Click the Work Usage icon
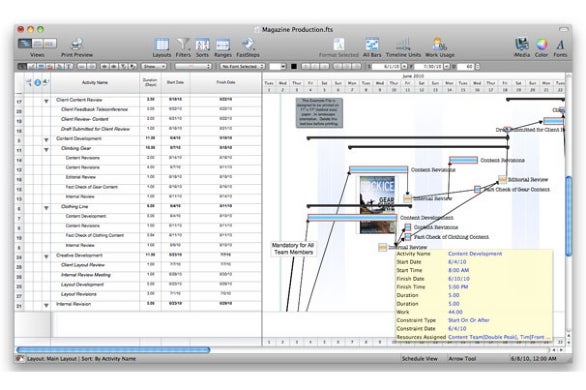This screenshot has height=390, width=586. coord(440,44)
